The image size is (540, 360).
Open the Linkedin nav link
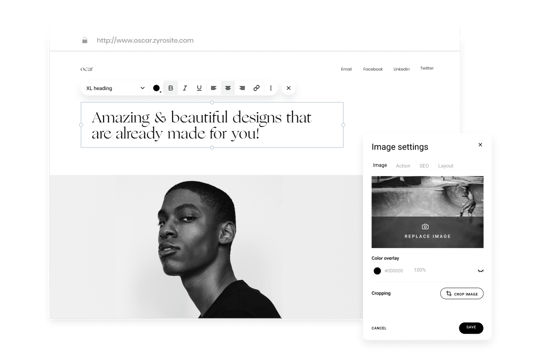pos(402,69)
